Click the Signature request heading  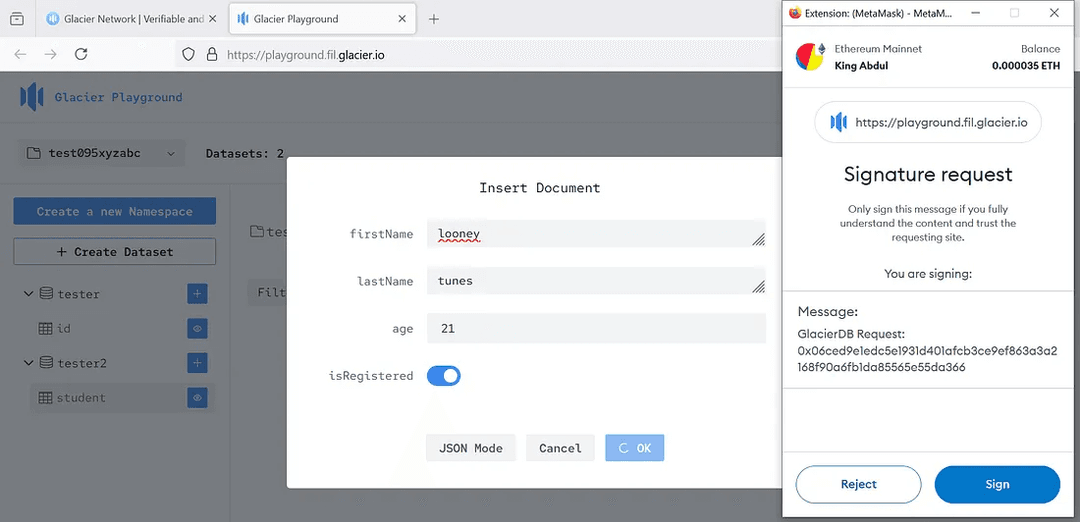(x=928, y=174)
